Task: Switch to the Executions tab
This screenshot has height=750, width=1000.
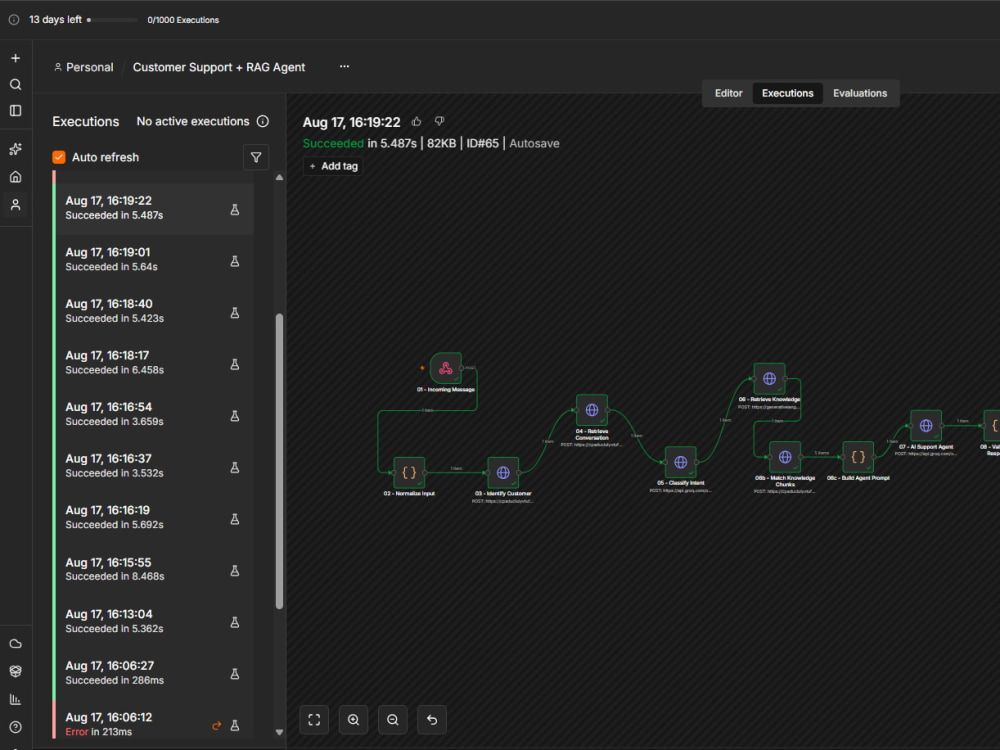Action: click(x=788, y=93)
